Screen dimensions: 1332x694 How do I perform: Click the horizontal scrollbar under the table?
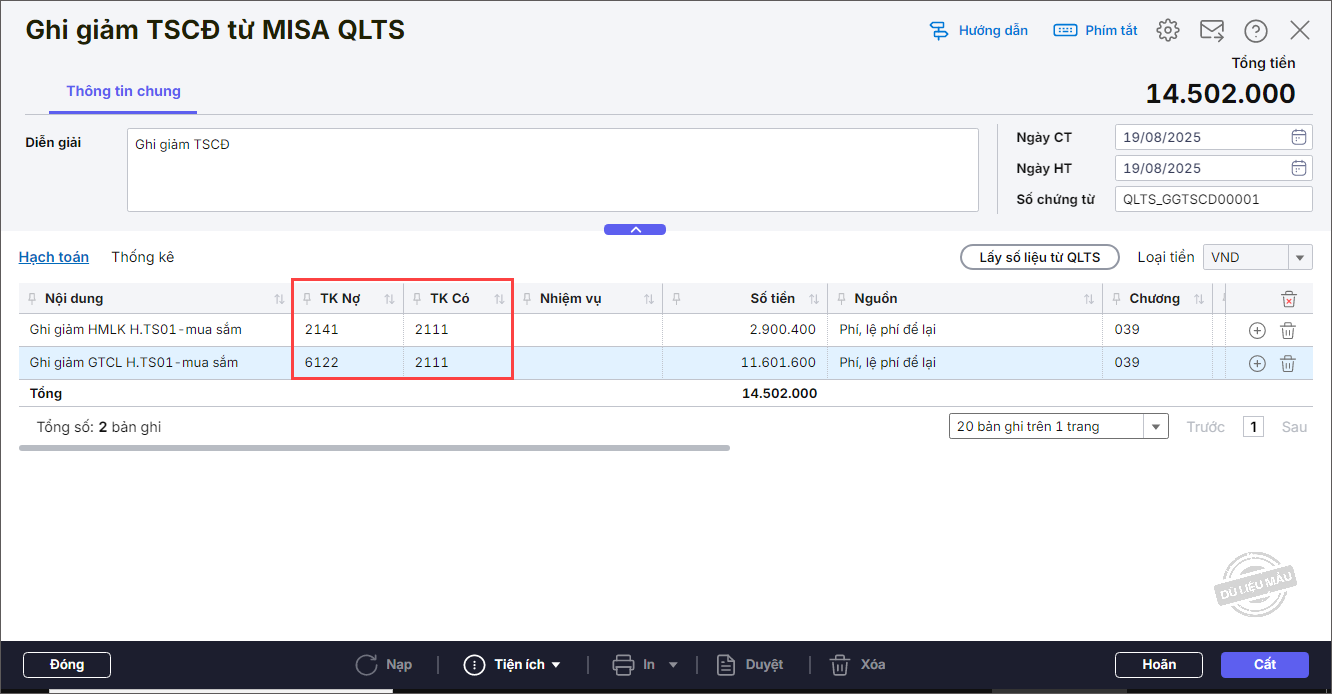click(374, 448)
